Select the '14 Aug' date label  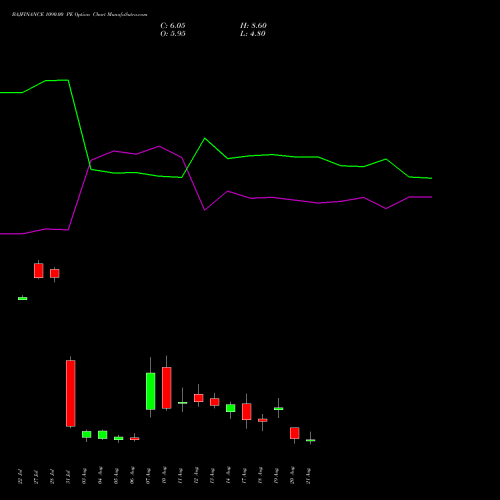coord(228,476)
